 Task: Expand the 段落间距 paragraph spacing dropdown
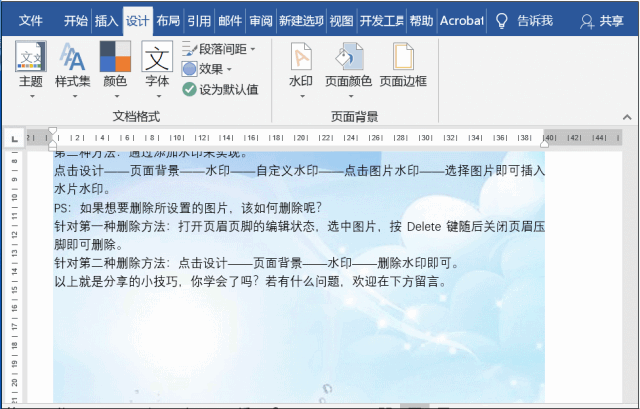pyautogui.click(x=218, y=49)
